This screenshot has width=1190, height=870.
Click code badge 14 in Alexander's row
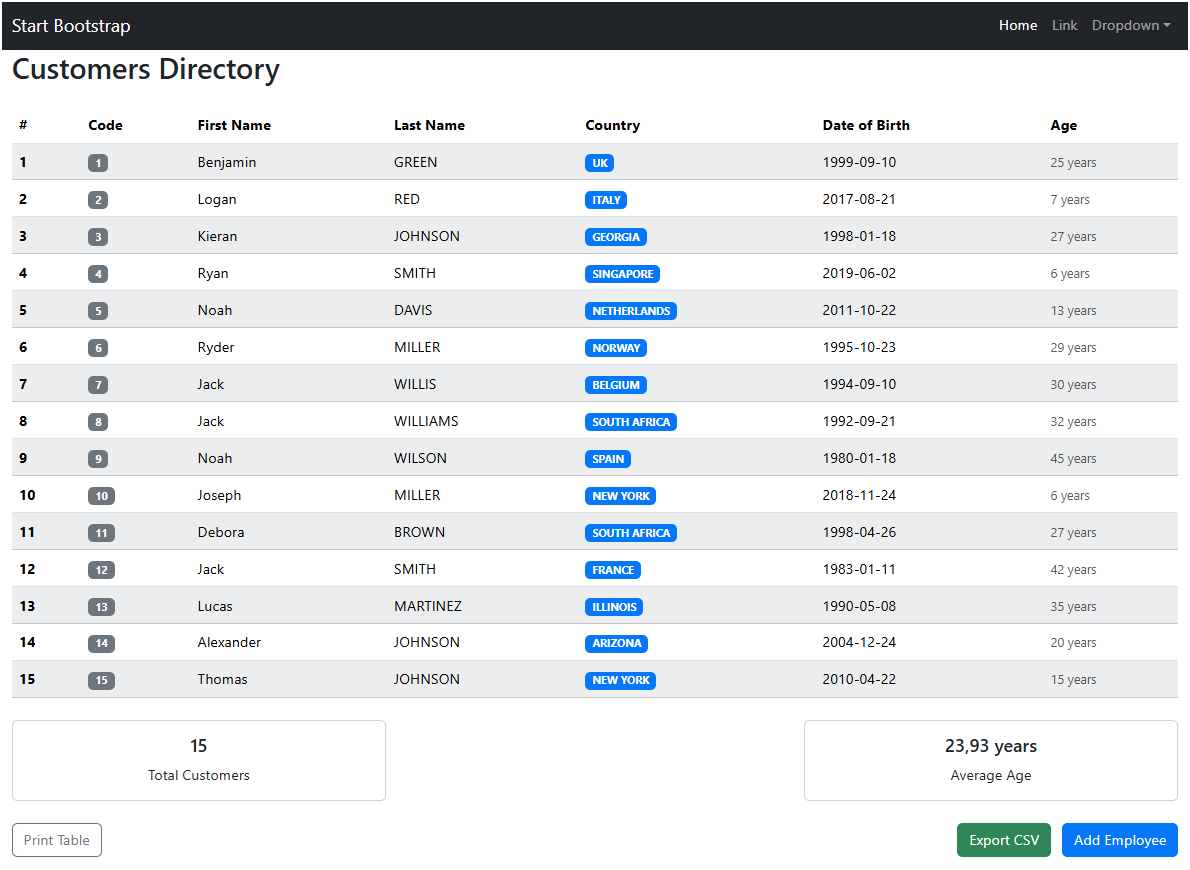coord(102,644)
